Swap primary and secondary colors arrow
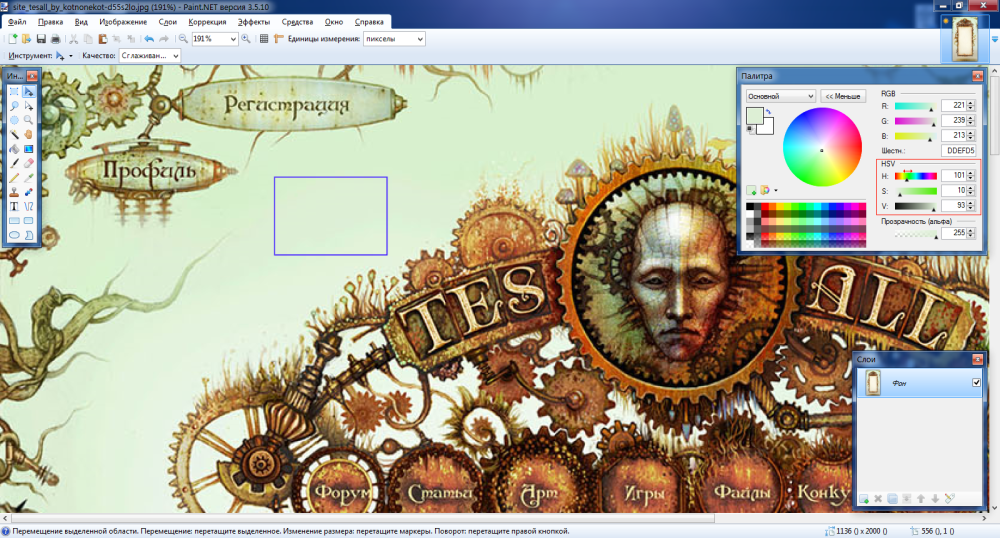The width and height of the screenshot is (1000, 538). (x=768, y=112)
